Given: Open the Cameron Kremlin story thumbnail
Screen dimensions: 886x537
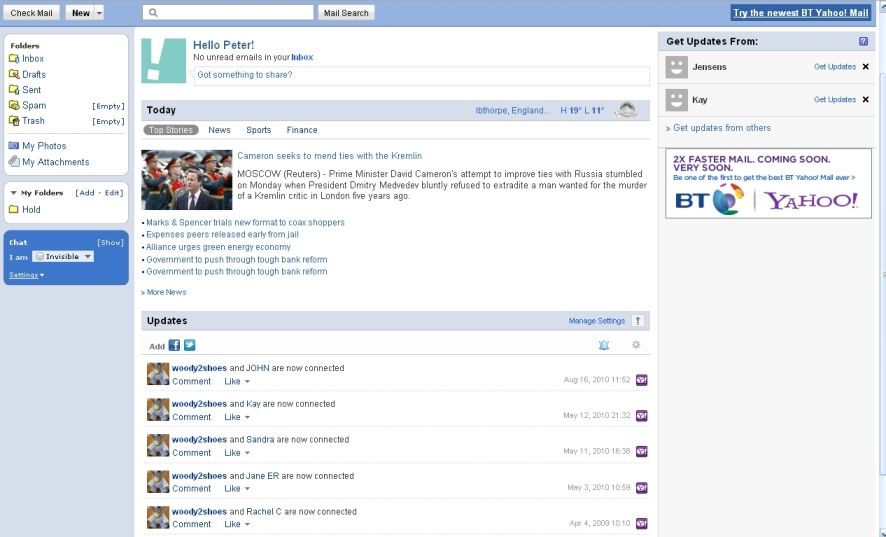Looking at the screenshot, I should pos(186,180).
